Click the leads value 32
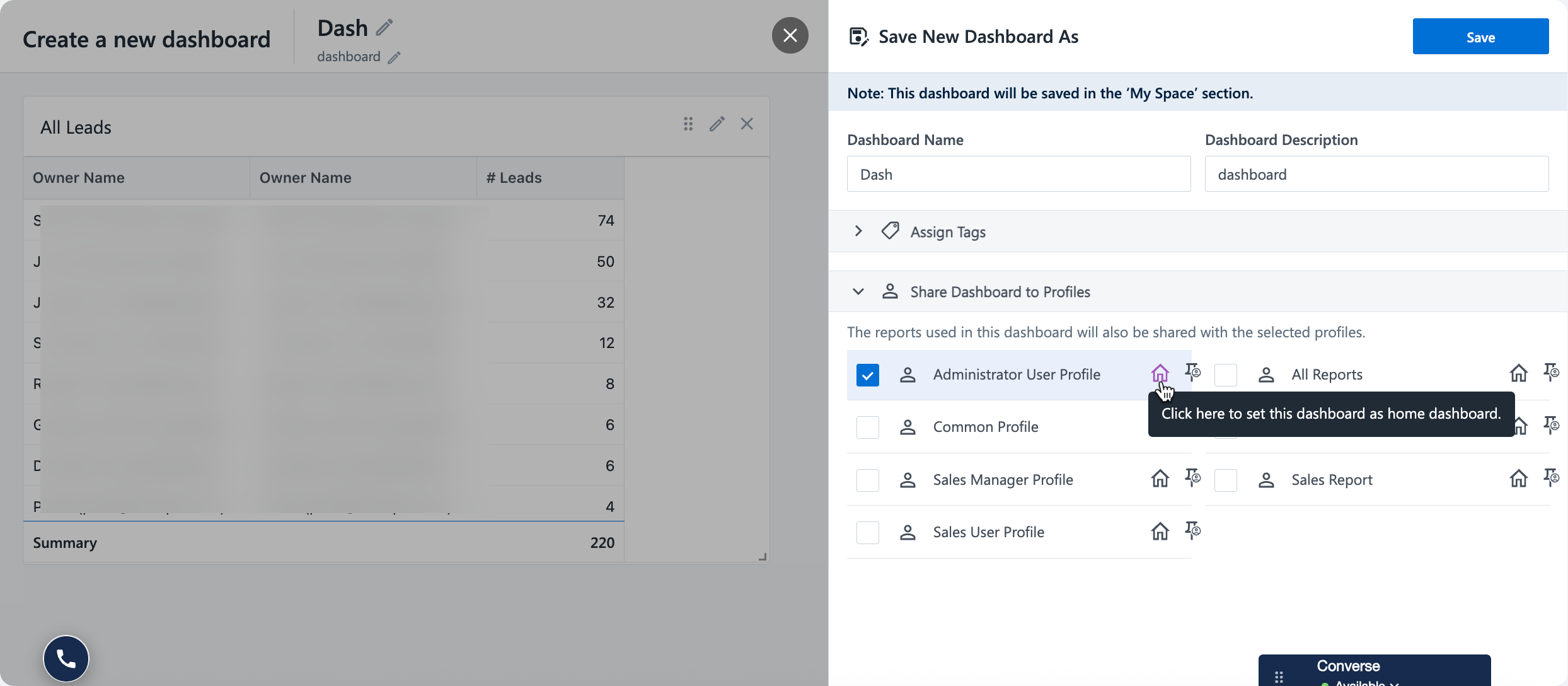The width and height of the screenshot is (1568, 686). click(x=606, y=303)
